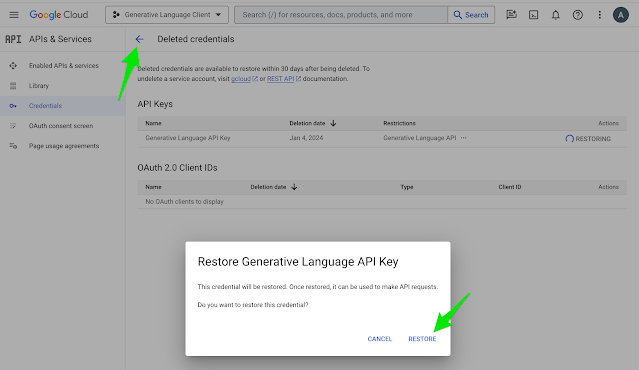Image resolution: width=639 pixels, height=370 pixels.
Task: Sort OAuth clients by Deletion date
Action: [x=274, y=187]
